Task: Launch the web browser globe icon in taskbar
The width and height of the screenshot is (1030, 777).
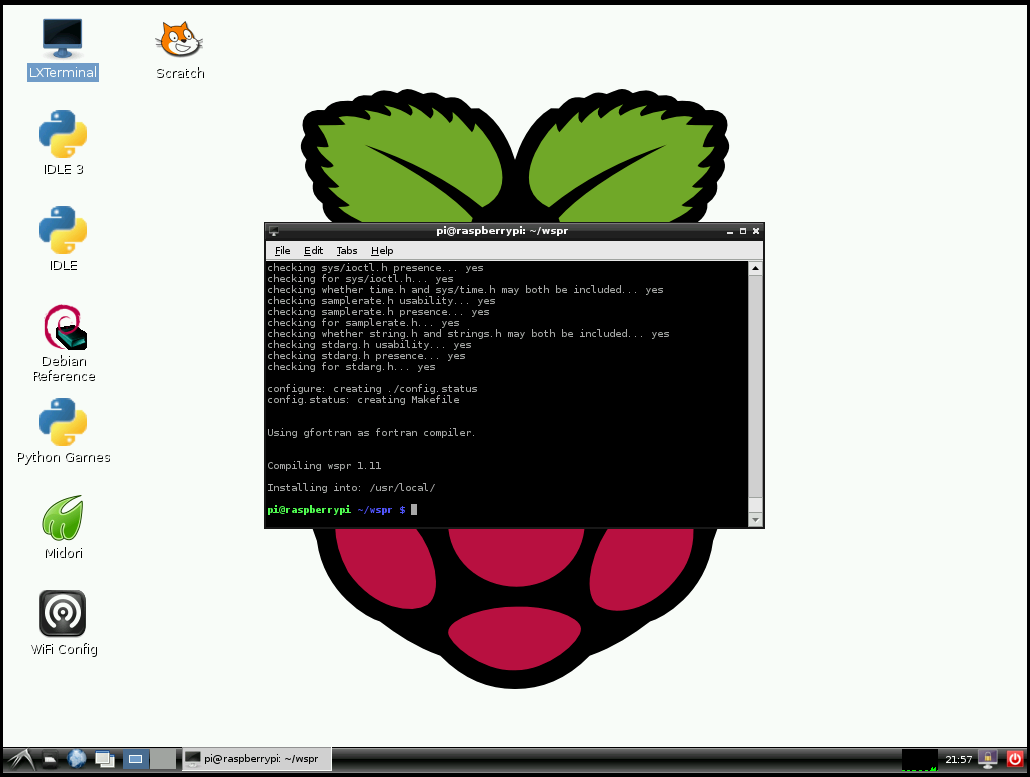Action: point(77,759)
